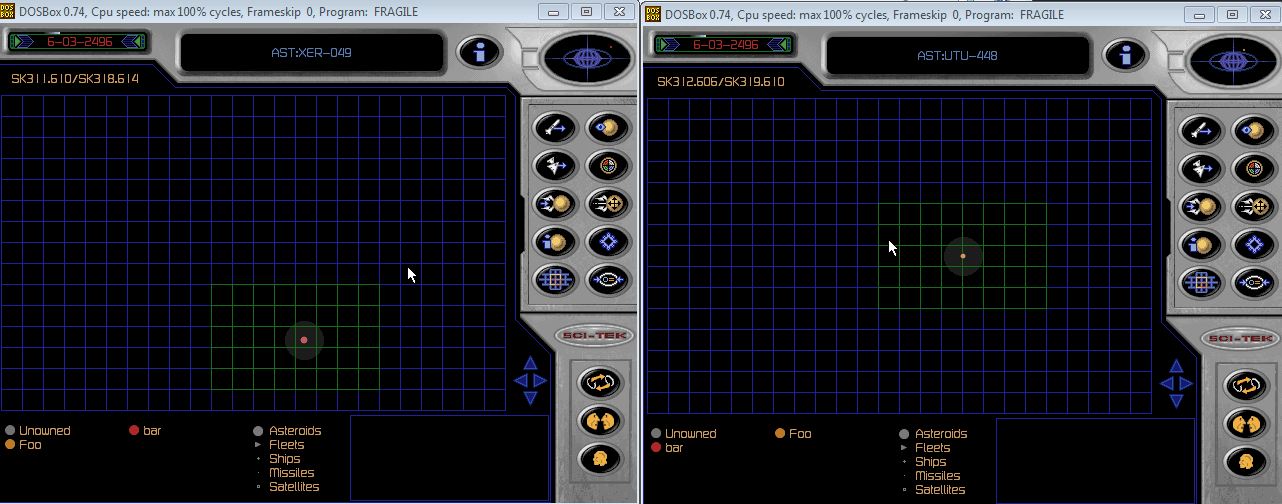Click the Fleets legend entry in left window

[280, 445]
